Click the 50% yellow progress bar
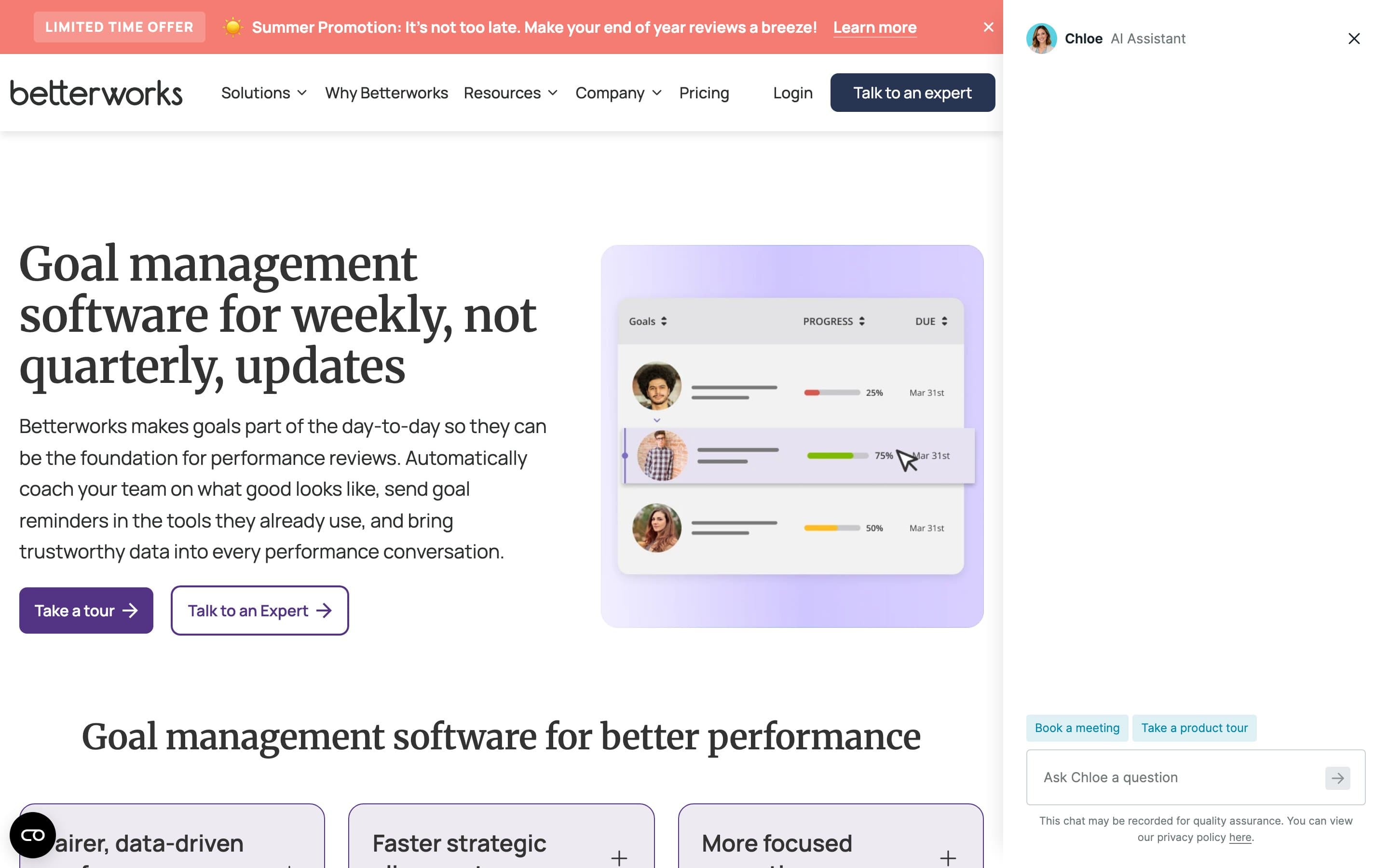This screenshot has width=1389, height=868. click(831, 528)
